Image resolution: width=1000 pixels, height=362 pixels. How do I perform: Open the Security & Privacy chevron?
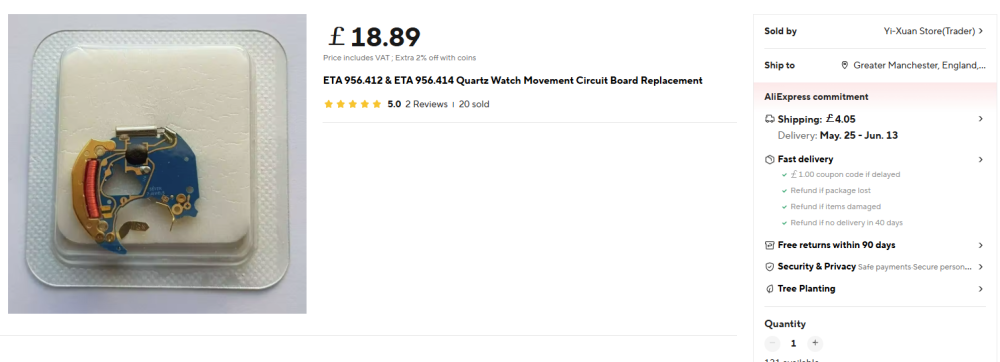click(981, 267)
